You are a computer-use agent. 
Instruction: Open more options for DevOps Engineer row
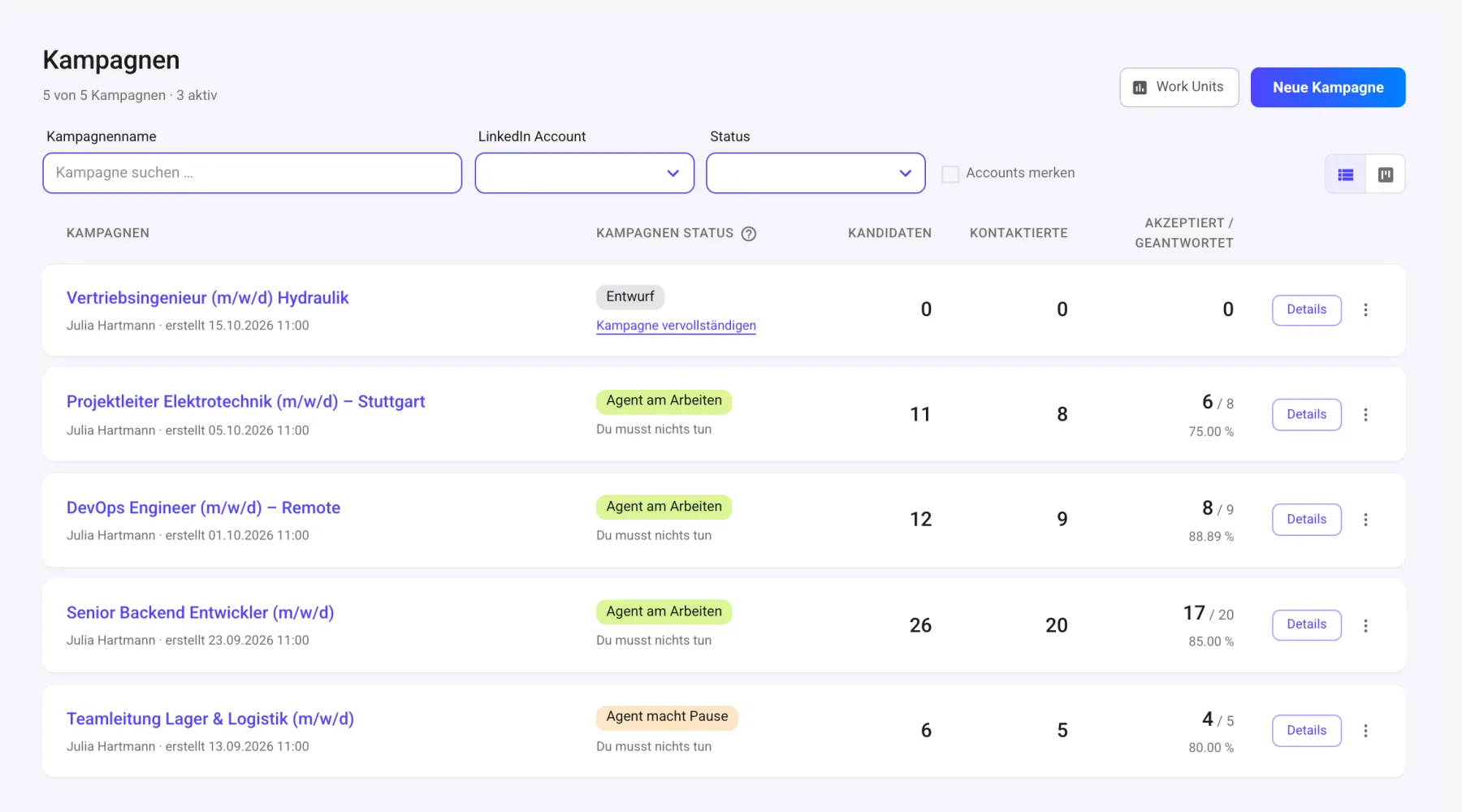coord(1365,520)
